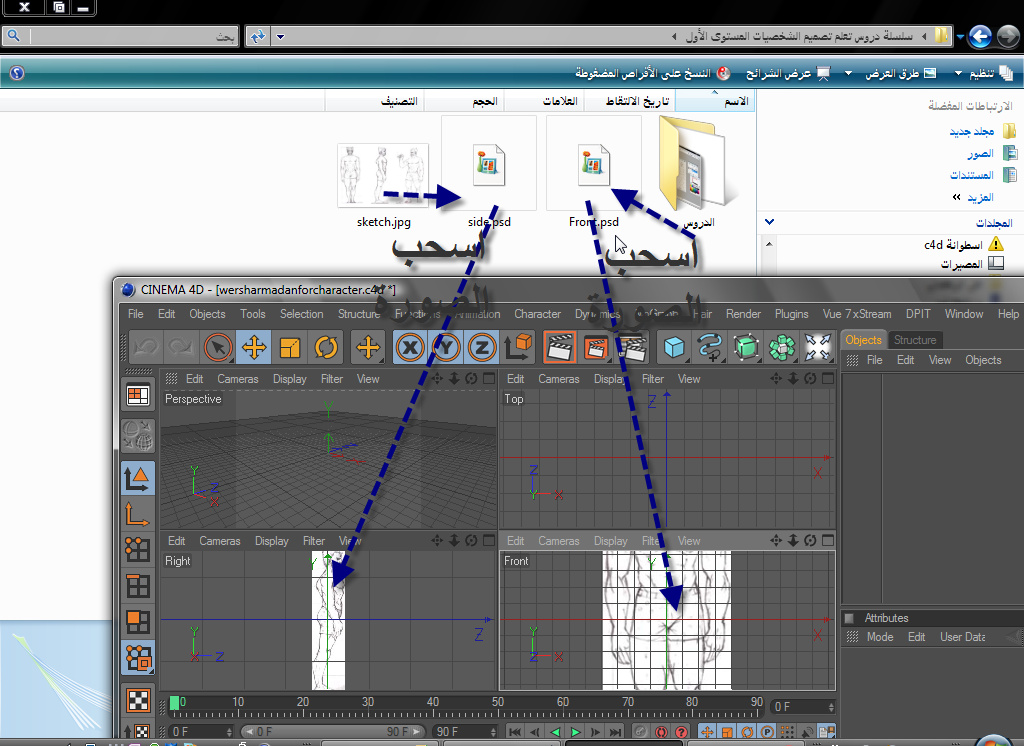Go back using the Explorer Back button

[x=980, y=37]
